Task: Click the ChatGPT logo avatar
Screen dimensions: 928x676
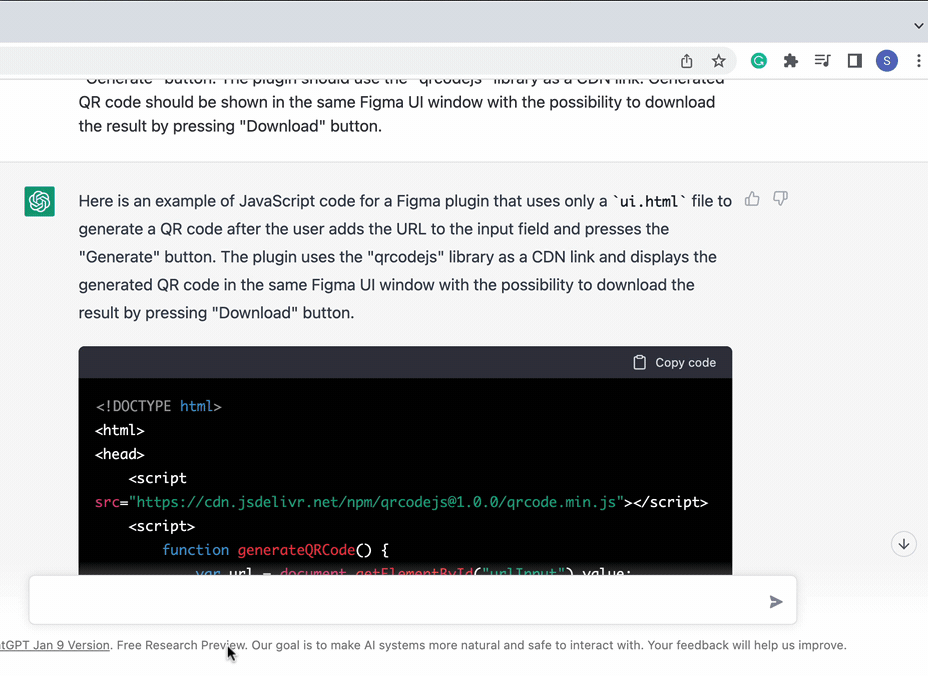Action: 40,201
